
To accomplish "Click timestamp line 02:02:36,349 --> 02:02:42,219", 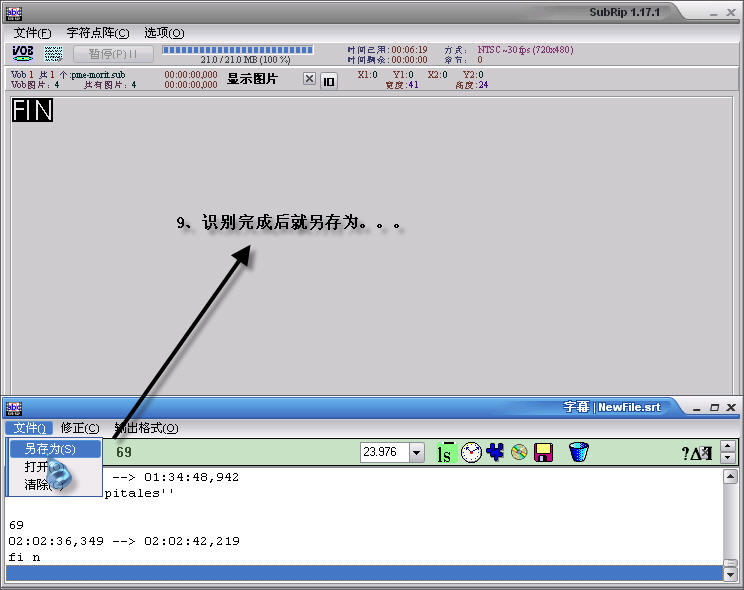I will coord(124,541).
